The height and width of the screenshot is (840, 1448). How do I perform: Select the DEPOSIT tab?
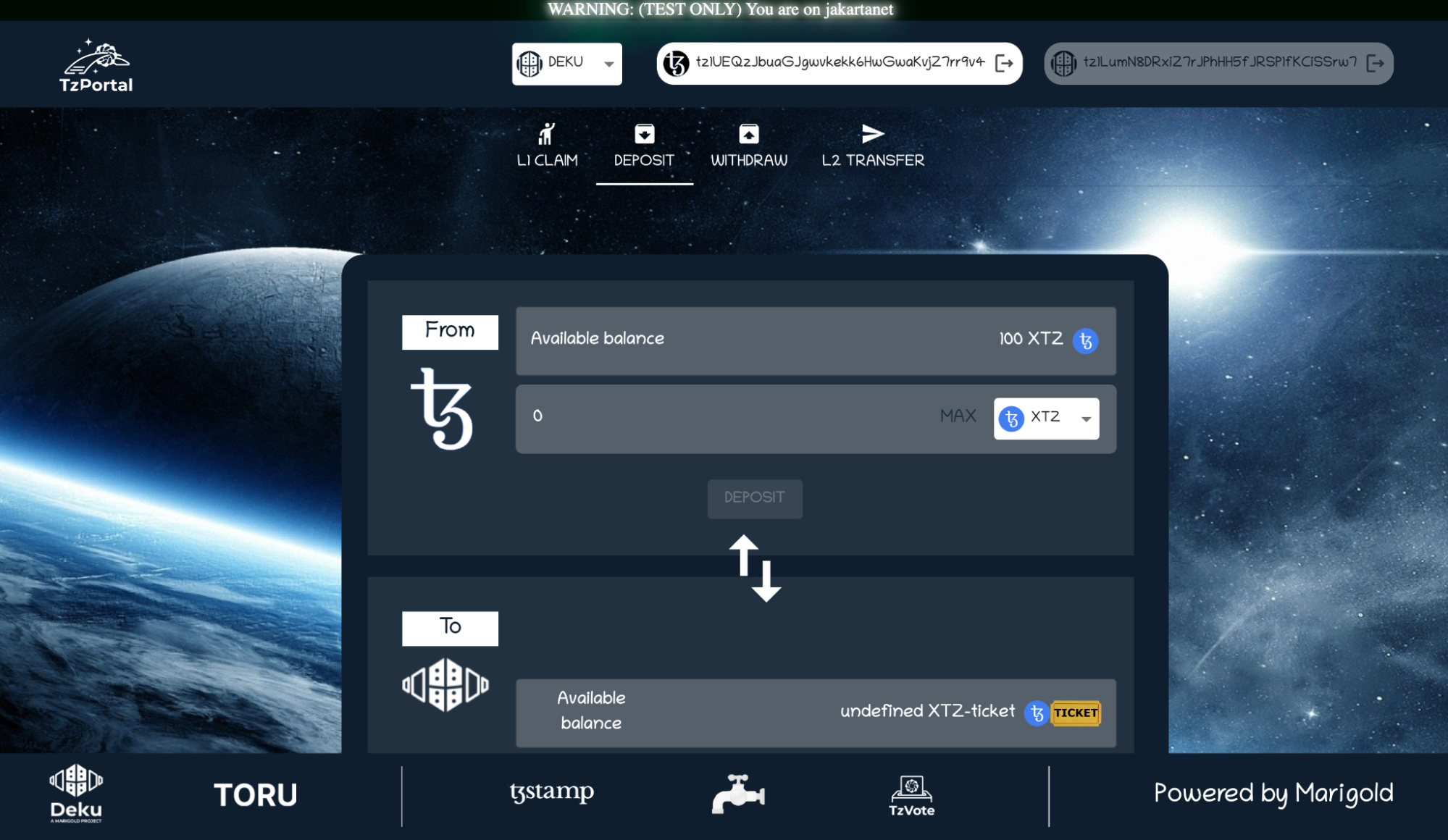pyautogui.click(x=644, y=146)
